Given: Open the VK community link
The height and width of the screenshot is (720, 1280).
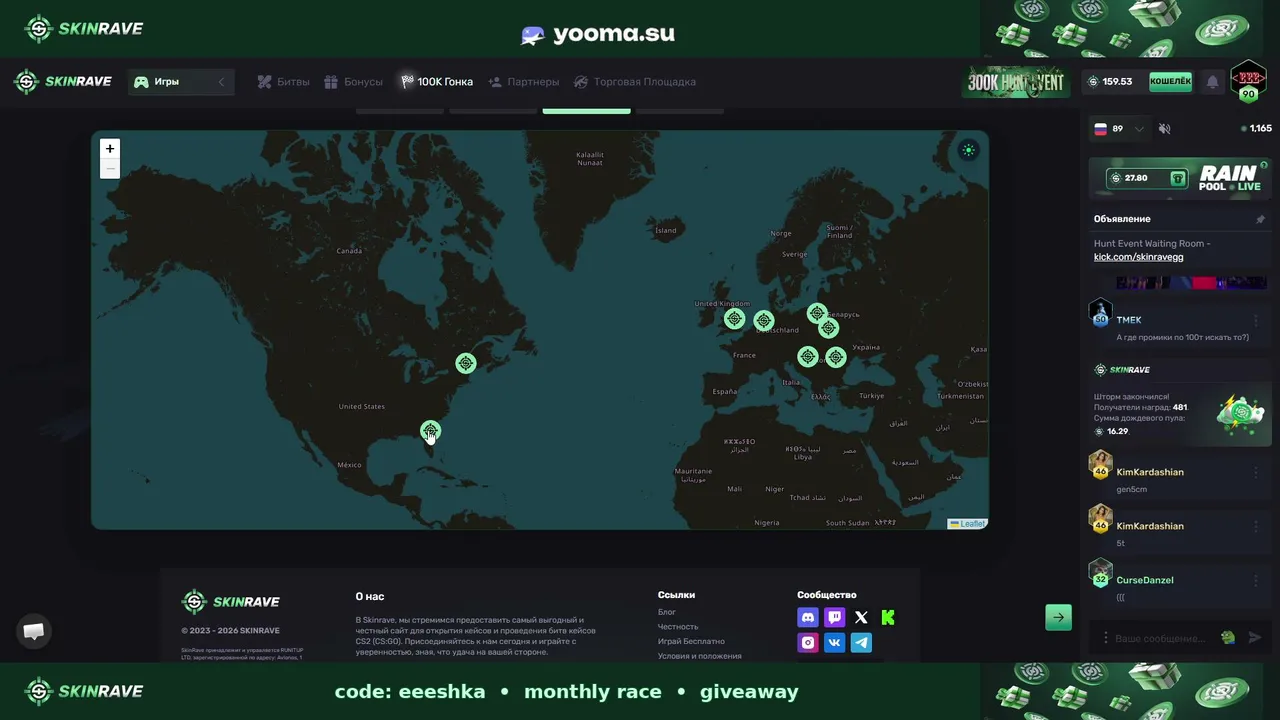Looking at the screenshot, I should click(835, 643).
